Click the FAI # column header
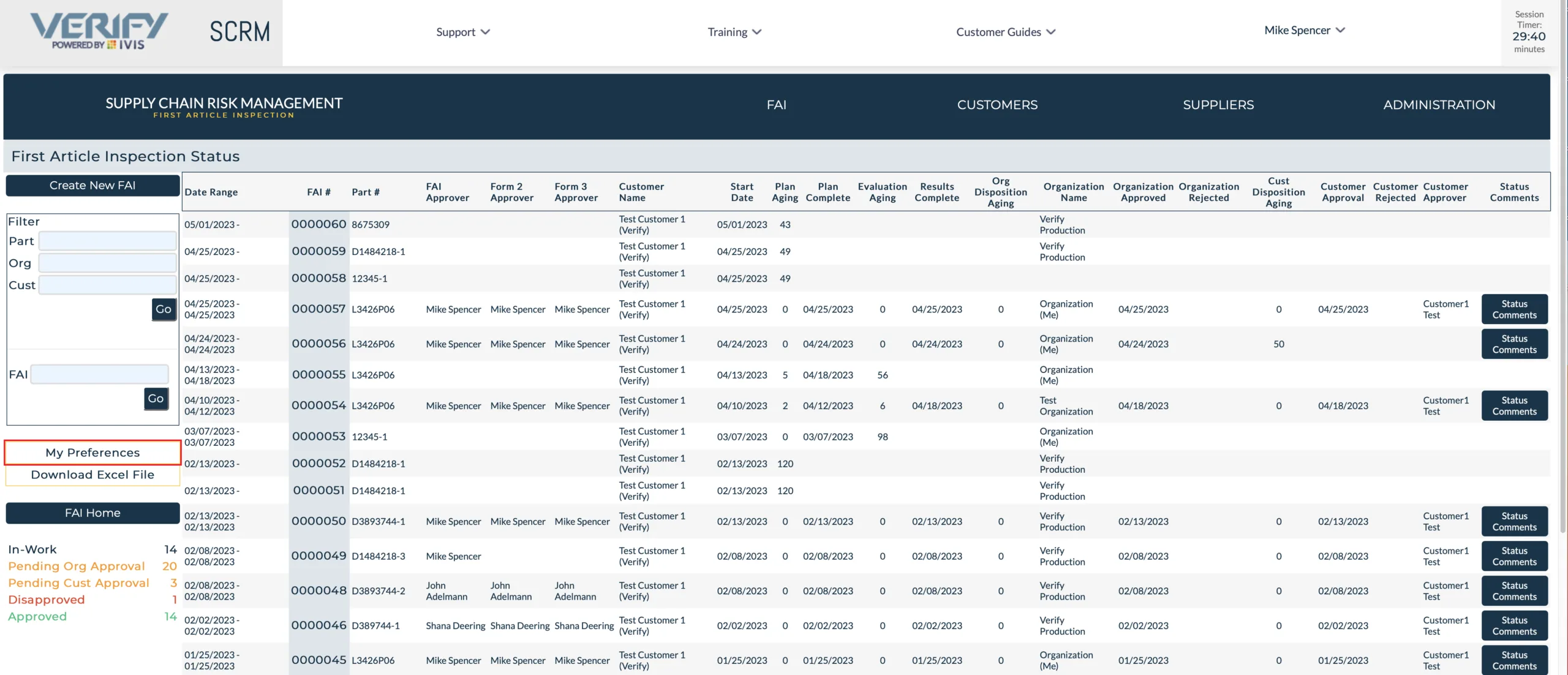The image size is (1568, 675). point(318,192)
